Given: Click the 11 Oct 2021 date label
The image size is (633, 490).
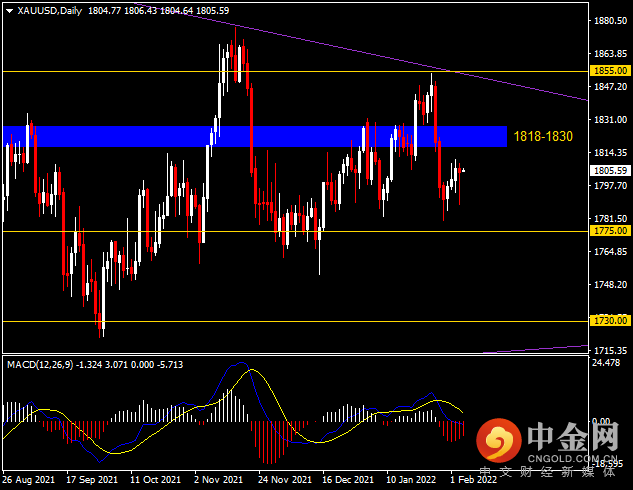Looking at the screenshot, I should [x=155, y=480].
